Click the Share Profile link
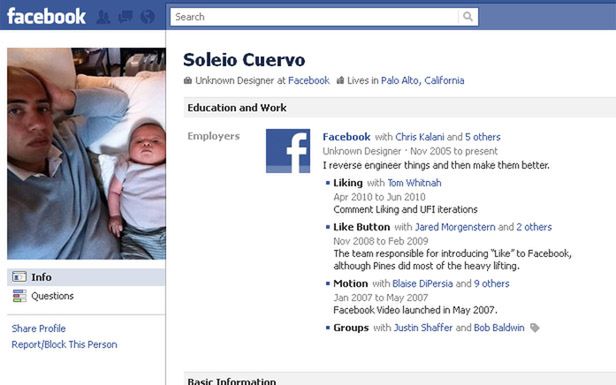The width and height of the screenshot is (616, 385). coord(38,328)
